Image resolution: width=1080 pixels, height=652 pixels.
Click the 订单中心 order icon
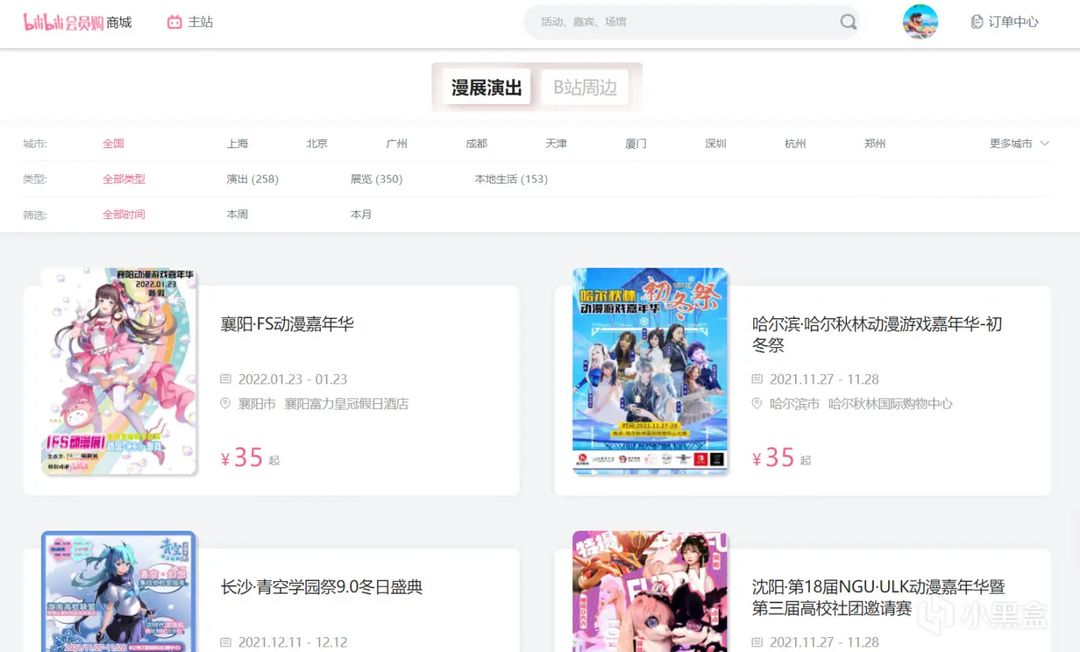pos(976,22)
